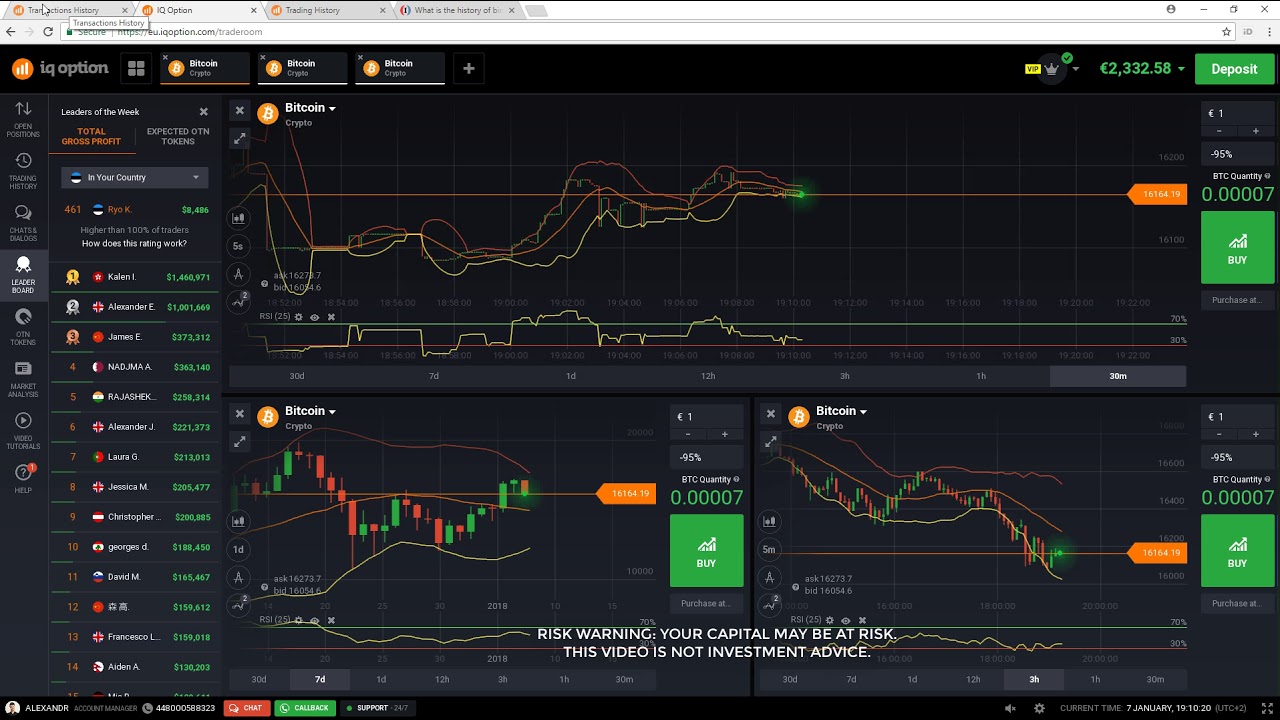Viewport: 1280px width, 720px height.
Task: Change chart type on bottom-right chart
Action: tap(769, 521)
